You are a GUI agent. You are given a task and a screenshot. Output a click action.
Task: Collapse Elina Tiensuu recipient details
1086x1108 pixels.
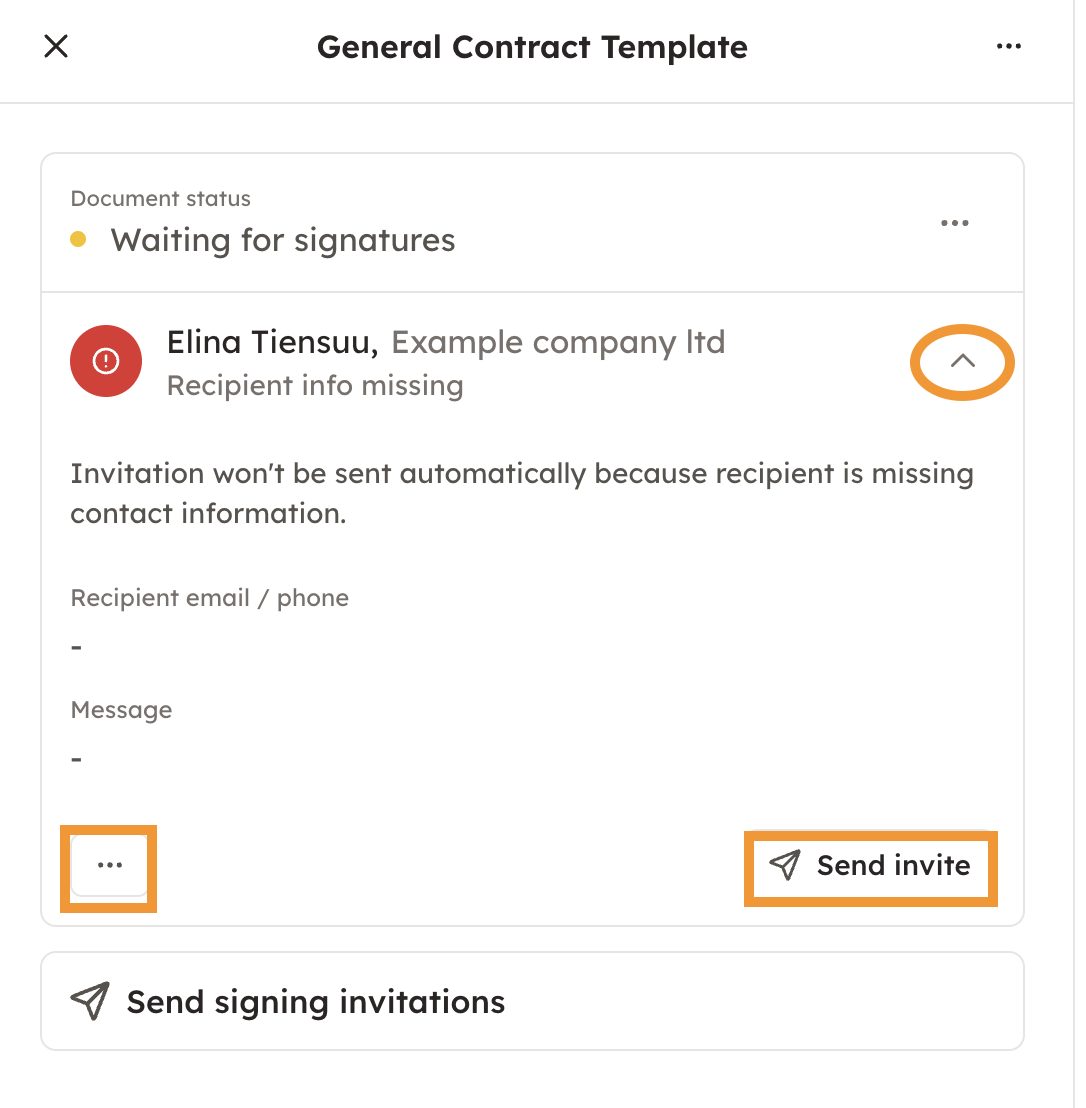[x=962, y=362]
